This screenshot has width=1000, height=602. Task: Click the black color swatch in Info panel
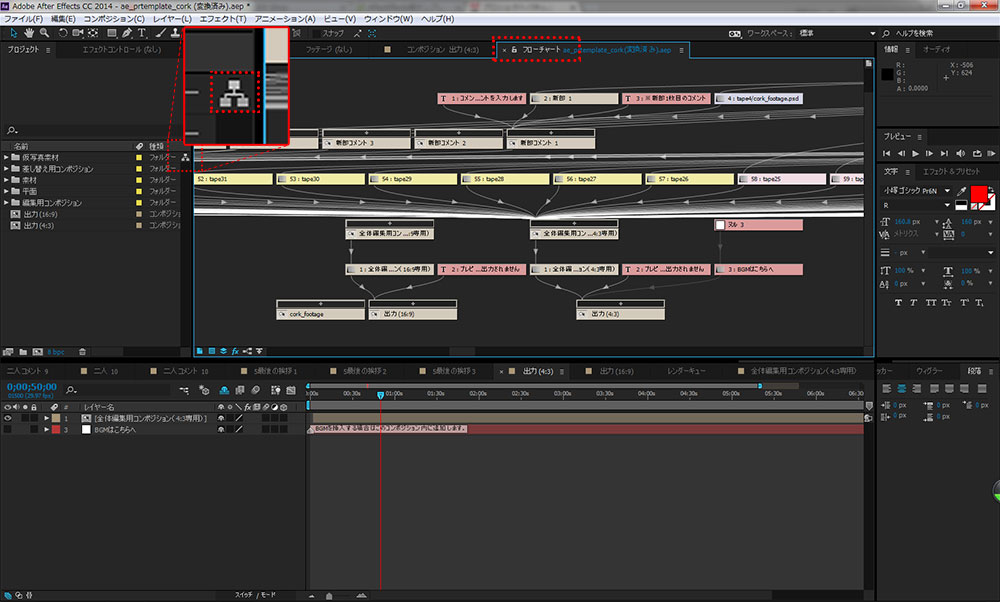[886, 74]
